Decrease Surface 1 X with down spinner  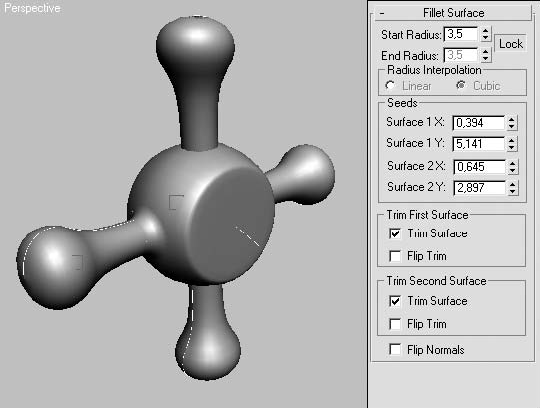click(512, 126)
